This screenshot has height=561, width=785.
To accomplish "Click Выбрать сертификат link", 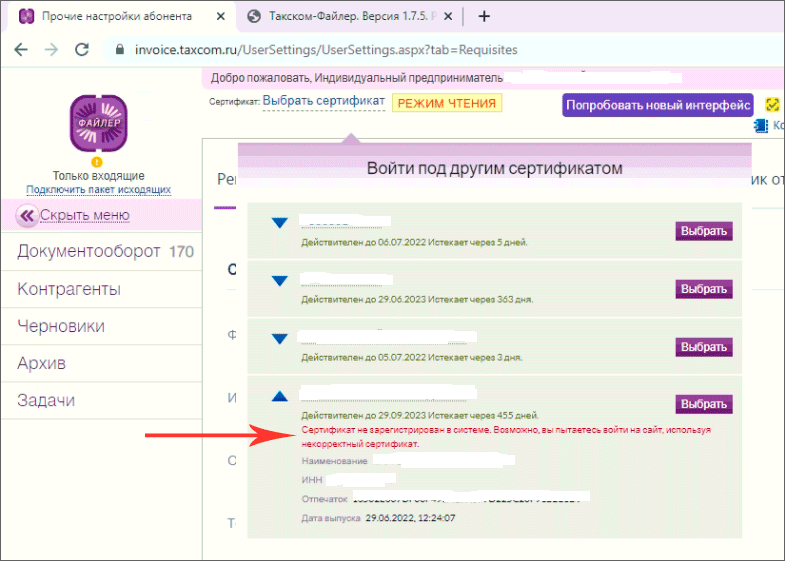I will (x=323, y=101).
